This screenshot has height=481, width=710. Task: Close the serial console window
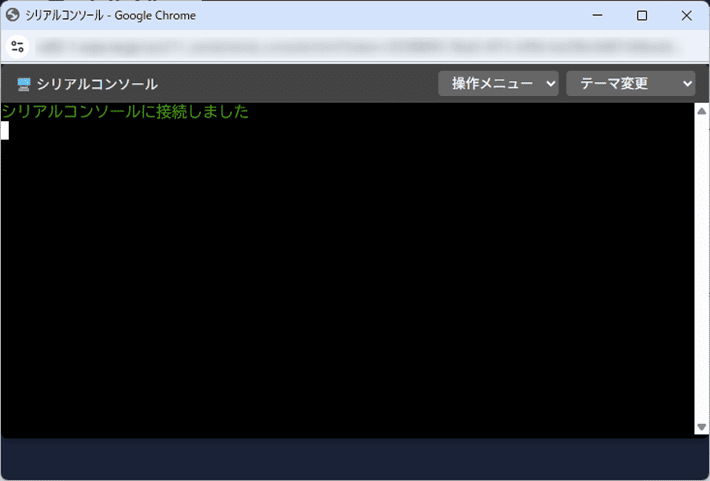[686, 15]
